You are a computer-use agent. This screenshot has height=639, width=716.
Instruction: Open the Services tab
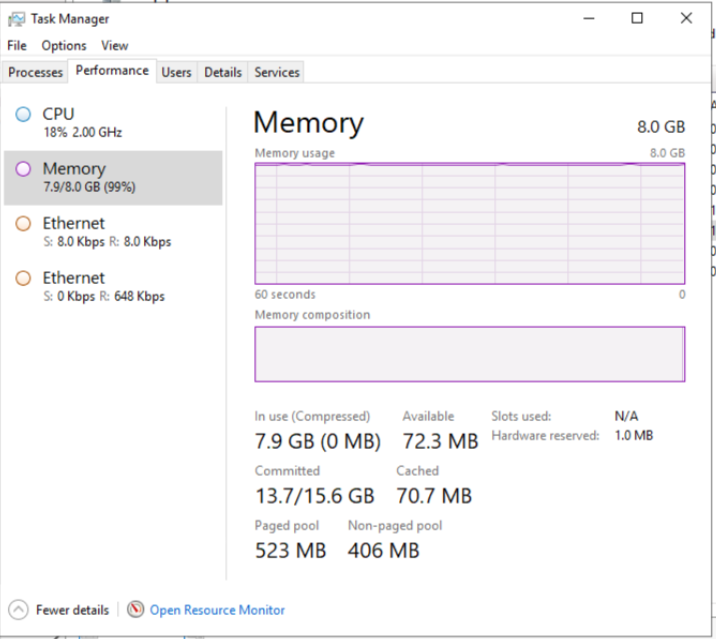[277, 72]
